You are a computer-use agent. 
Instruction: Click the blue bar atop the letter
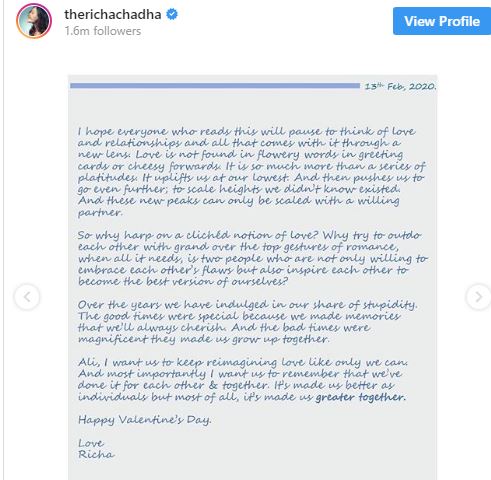coord(215,86)
